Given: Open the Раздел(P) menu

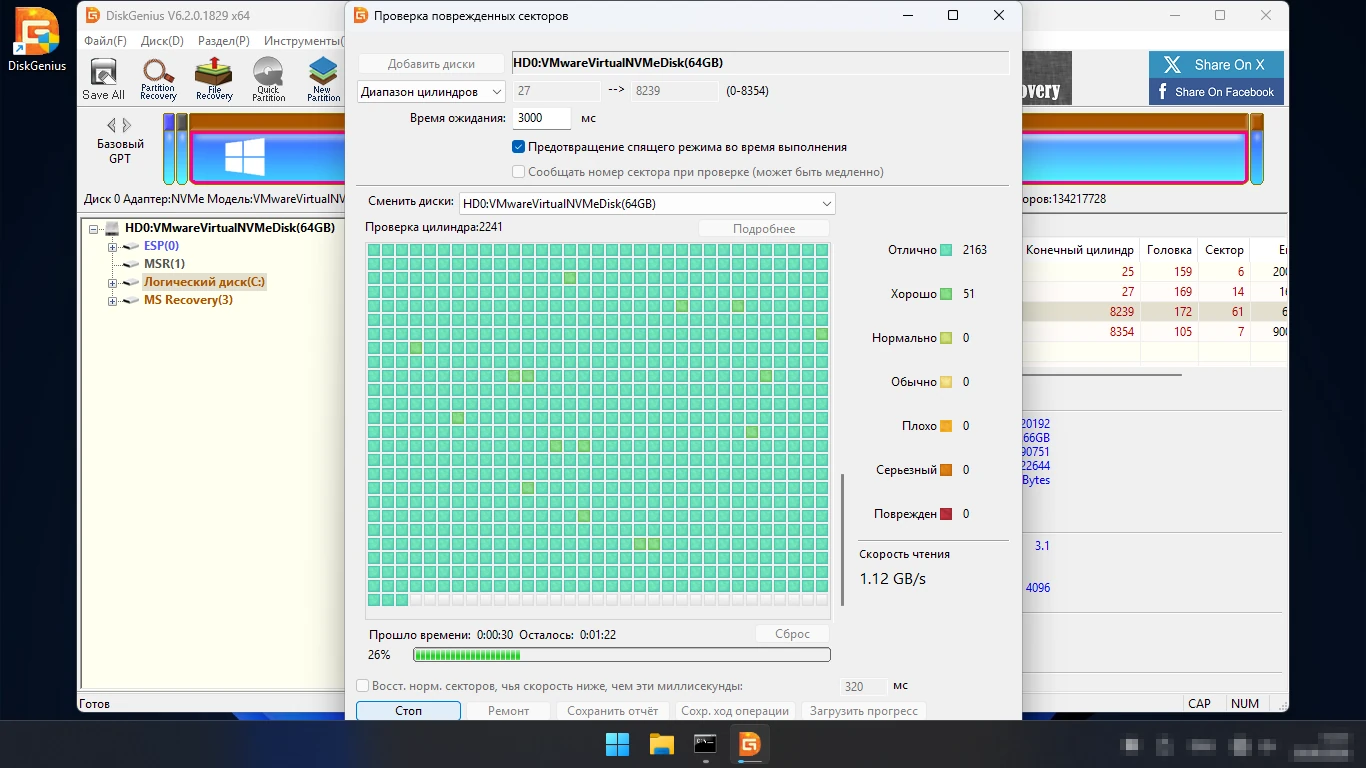Looking at the screenshot, I should tap(224, 41).
